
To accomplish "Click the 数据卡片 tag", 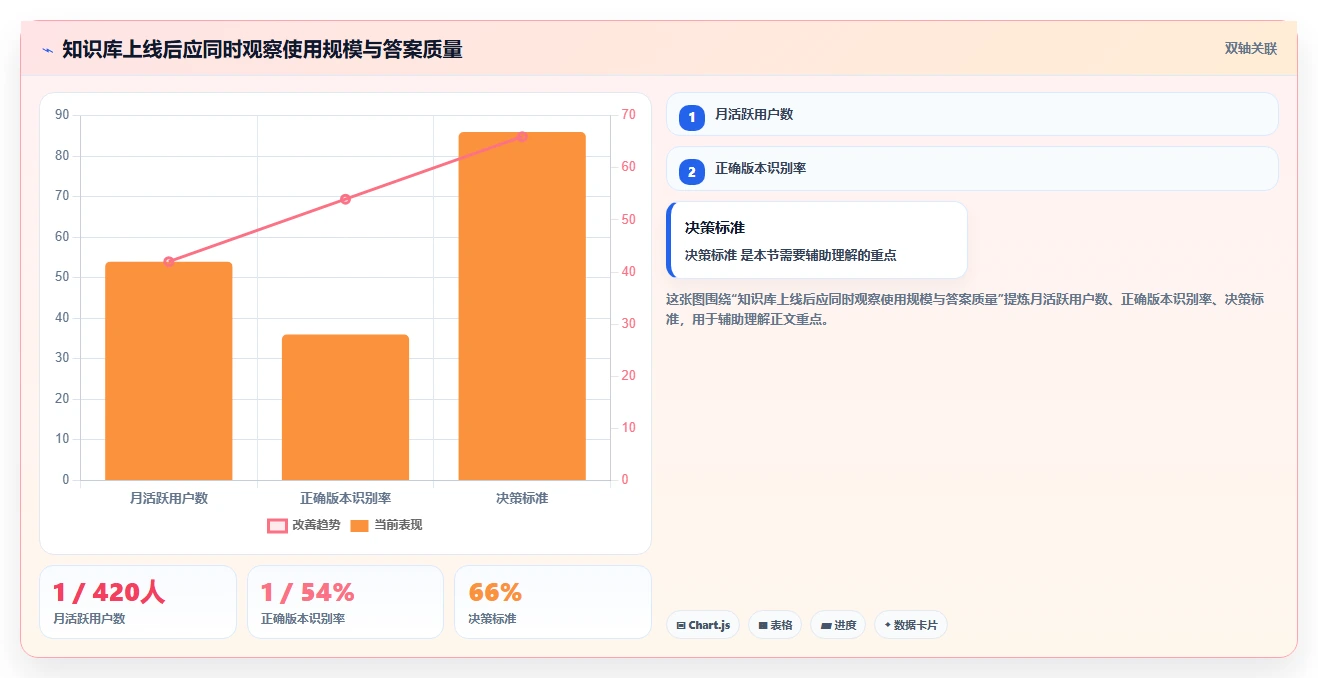I will (x=911, y=625).
